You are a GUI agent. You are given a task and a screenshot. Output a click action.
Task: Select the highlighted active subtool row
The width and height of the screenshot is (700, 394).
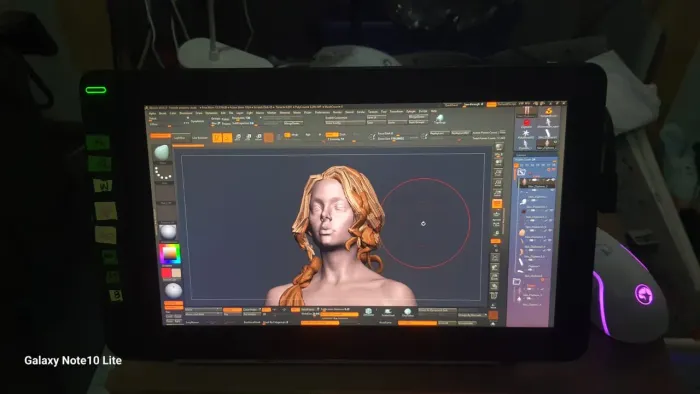pyautogui.click(x=536, y=182)
